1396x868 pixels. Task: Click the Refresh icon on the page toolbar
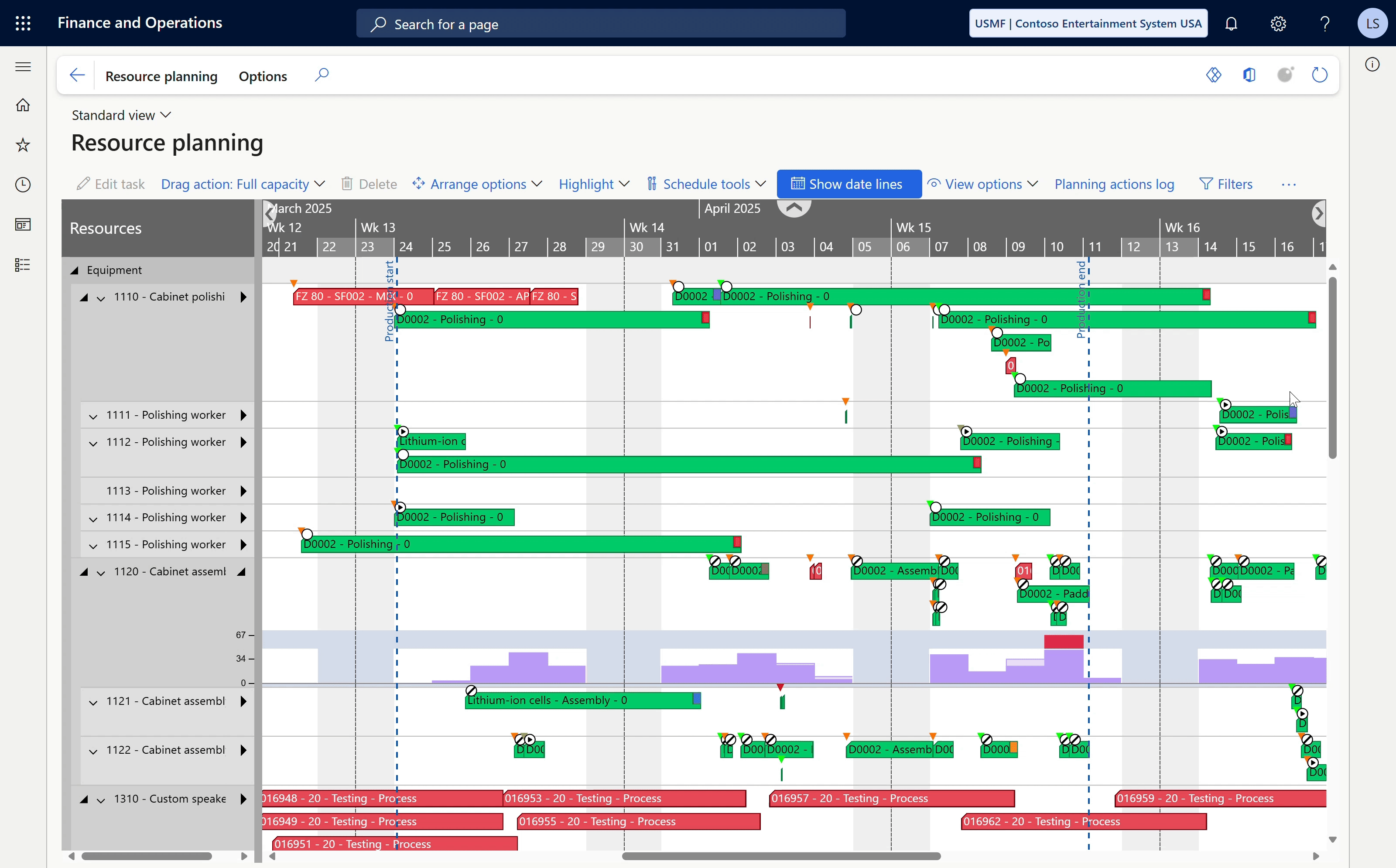coord(1319,75)
